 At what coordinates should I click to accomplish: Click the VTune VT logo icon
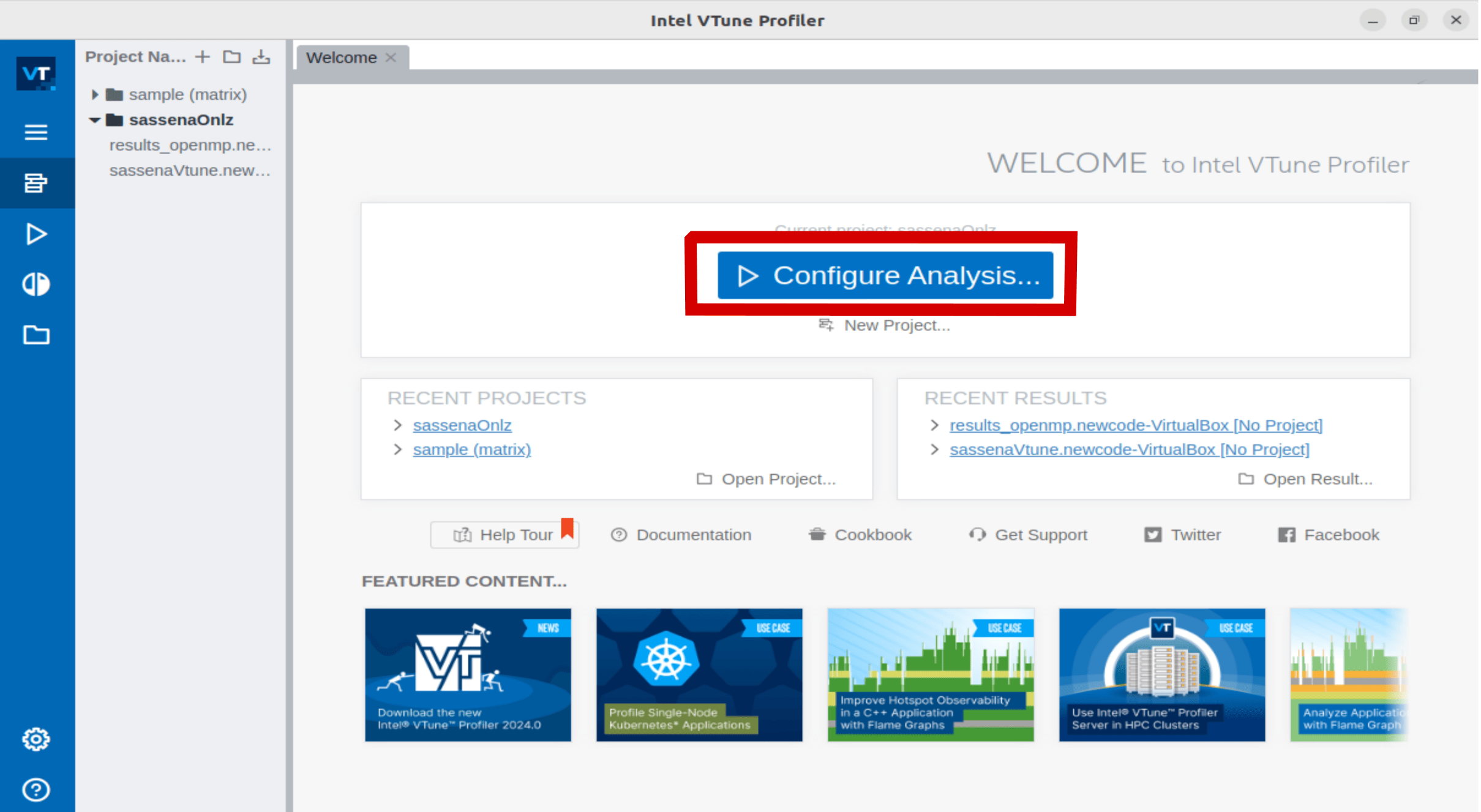click(x=36, y=74)
